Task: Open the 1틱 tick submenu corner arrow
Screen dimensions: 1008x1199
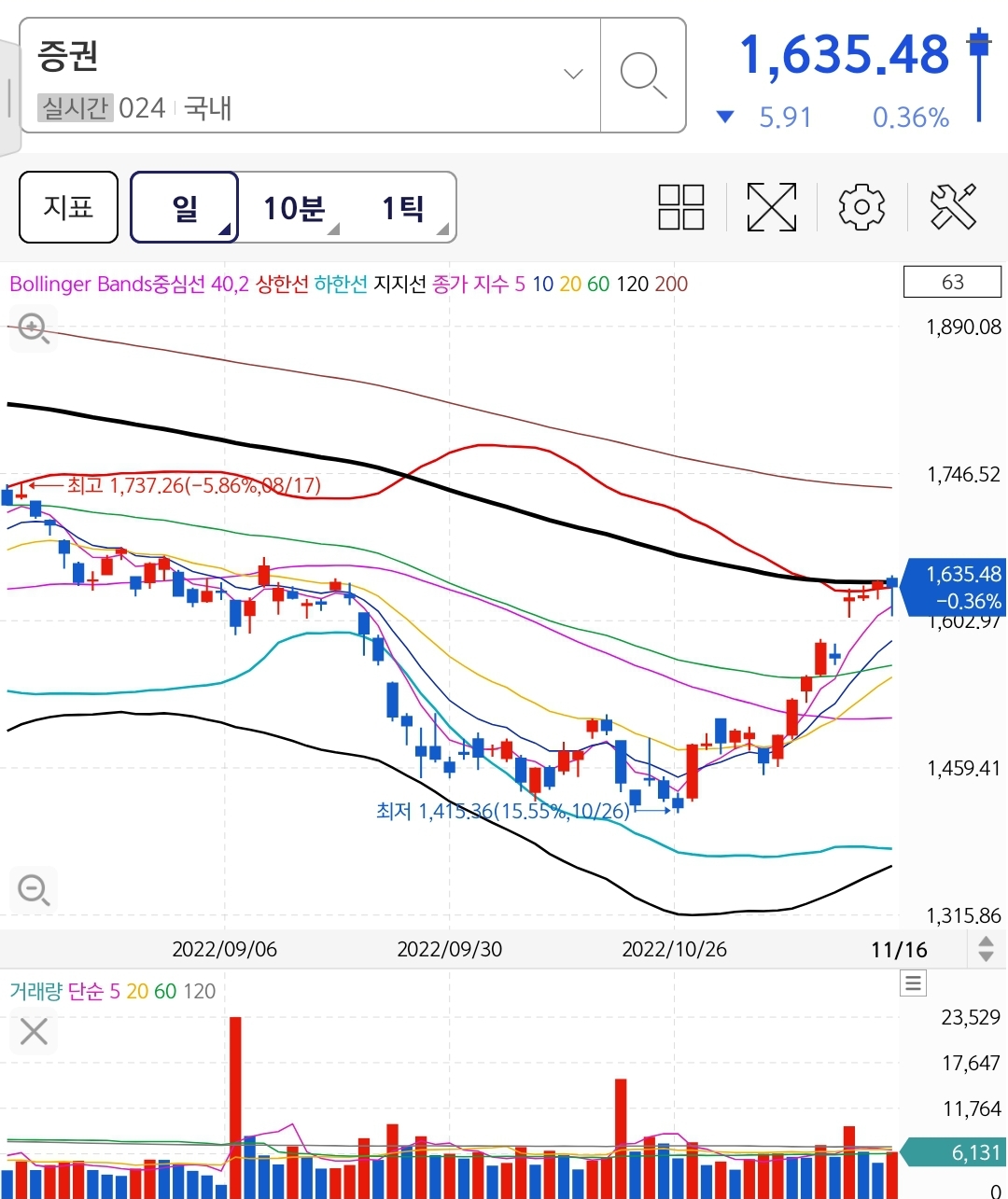Action: (443, 230)
